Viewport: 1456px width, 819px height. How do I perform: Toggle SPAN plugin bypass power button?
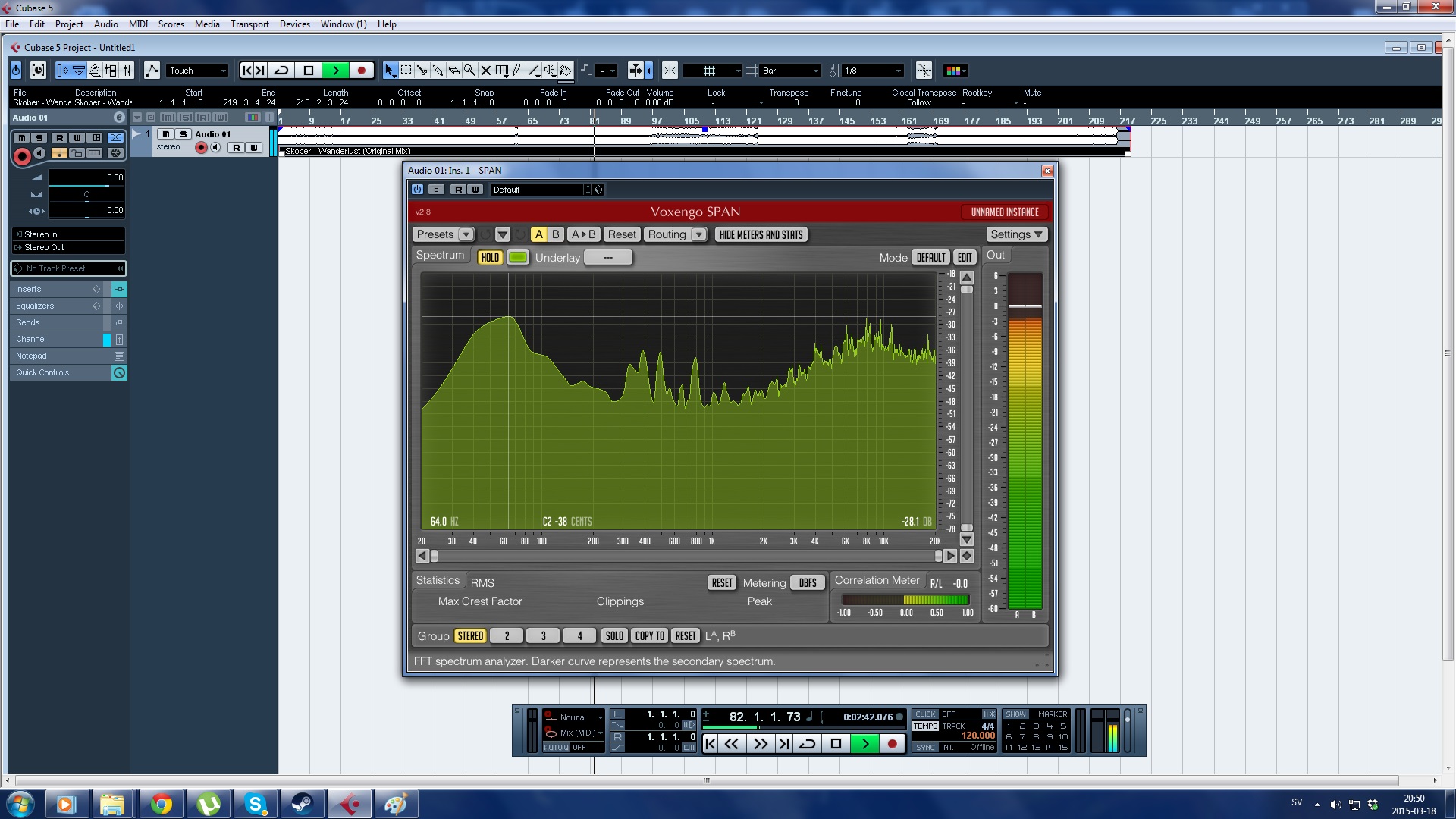pos(417,190)
